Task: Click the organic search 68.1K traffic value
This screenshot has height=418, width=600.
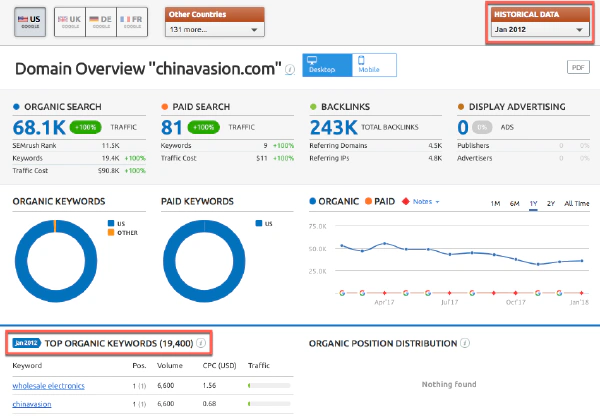Action: pos(39,127)
